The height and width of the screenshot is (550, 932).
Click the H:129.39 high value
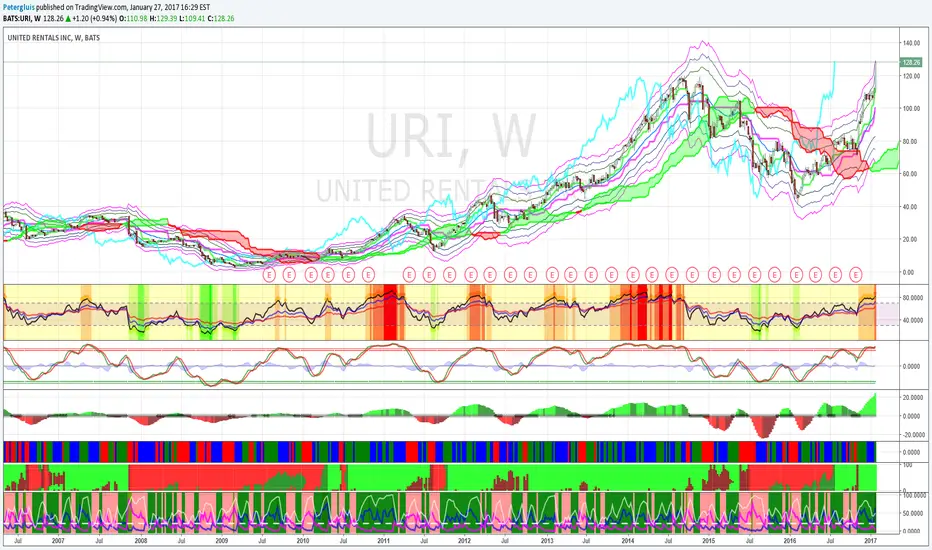tap(163, 18)
